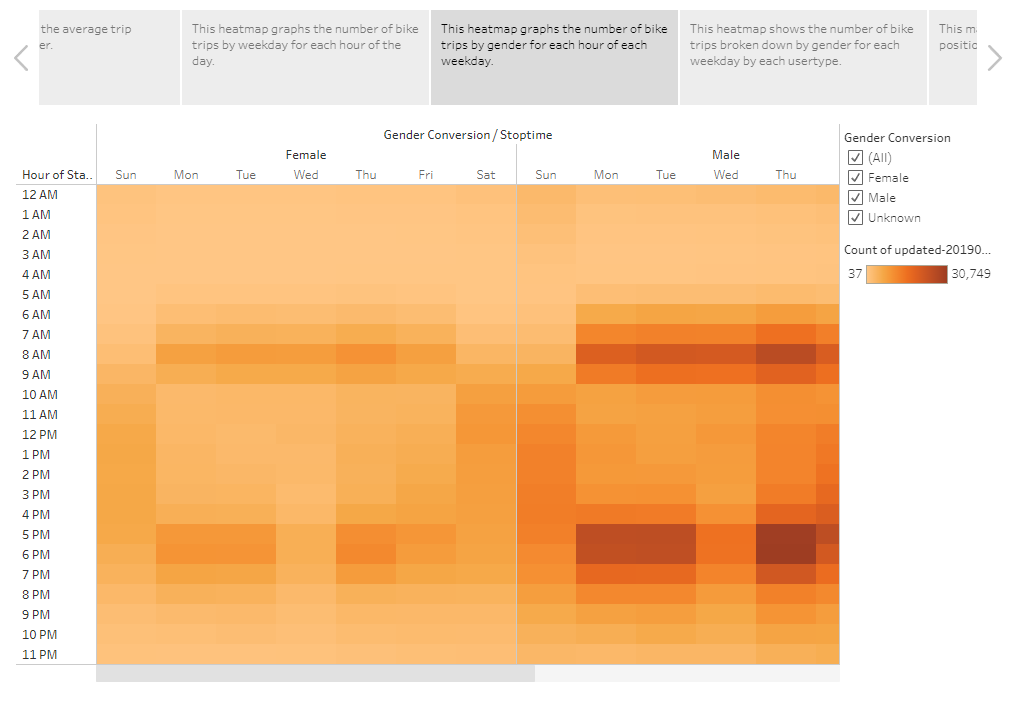
Task: Toggle the (All) filter checkbox
Action: [x=856, y=157]
